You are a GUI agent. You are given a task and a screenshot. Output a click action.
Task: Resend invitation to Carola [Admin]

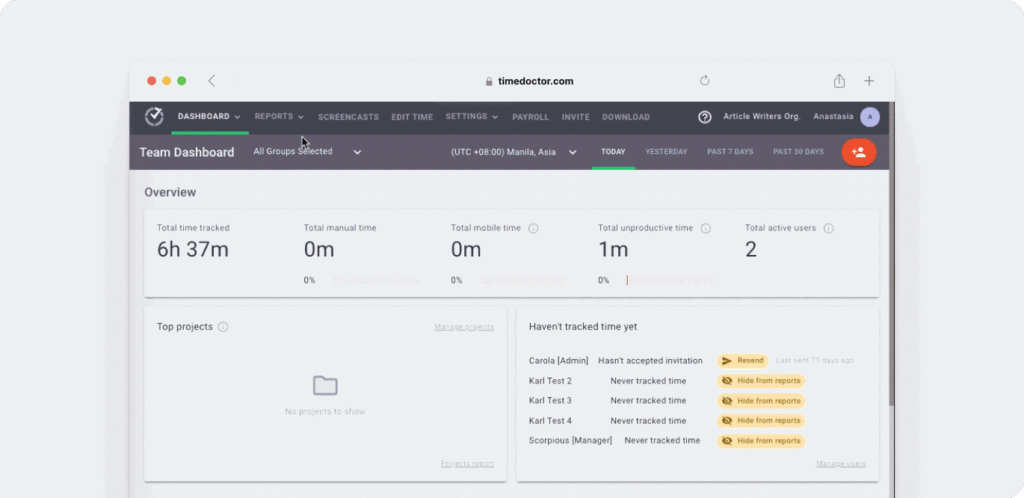tap(742, 360)
